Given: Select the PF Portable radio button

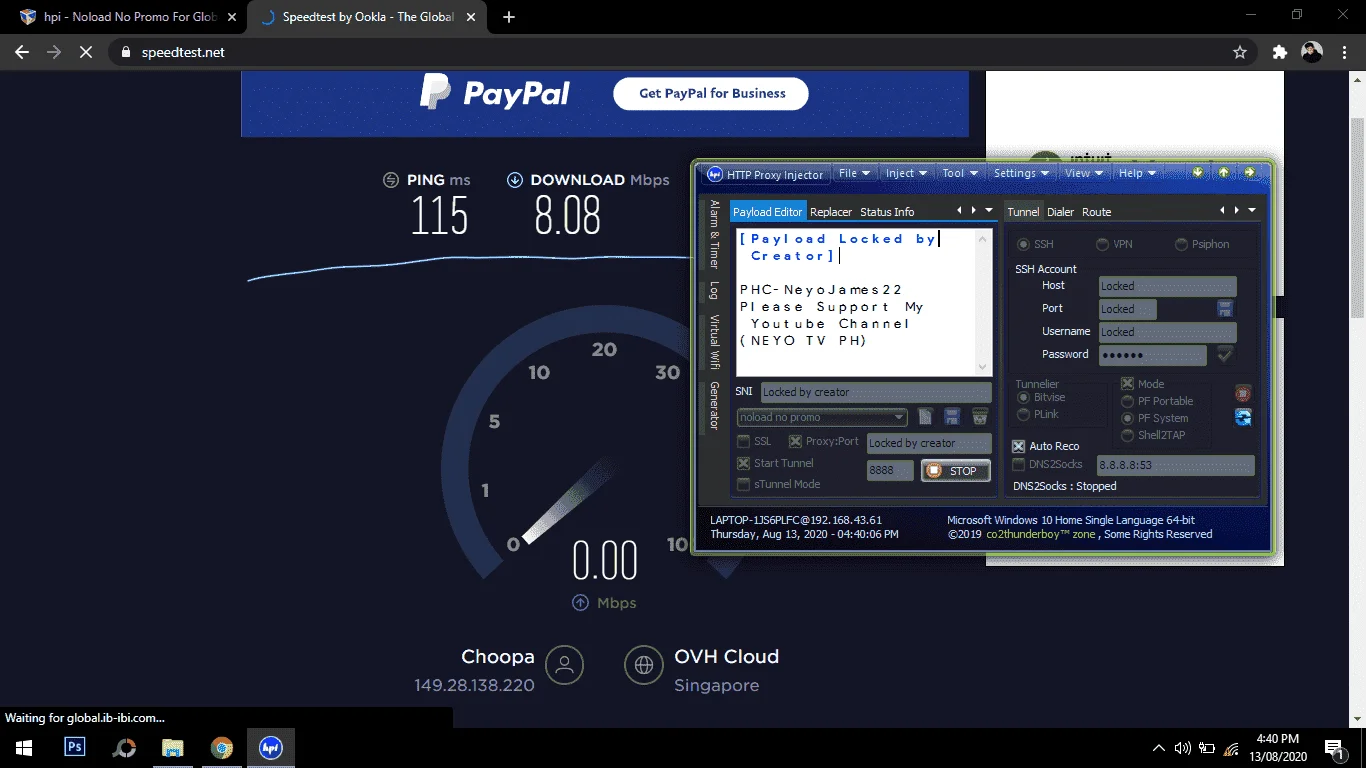Looking at the screenshot, I should 1127,401.
